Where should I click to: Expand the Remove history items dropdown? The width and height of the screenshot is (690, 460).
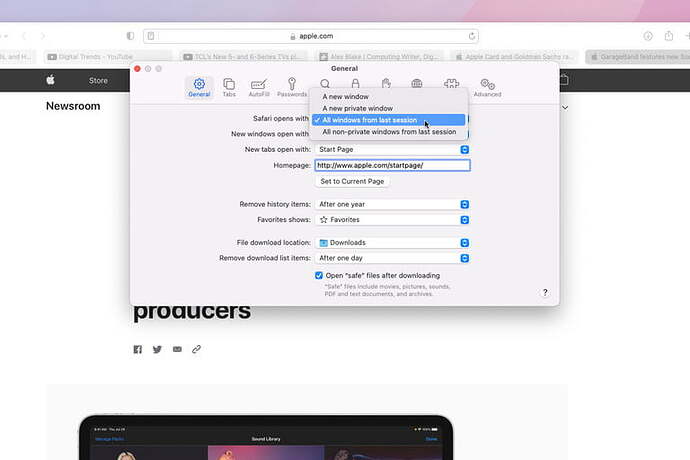tap(392, 204)
